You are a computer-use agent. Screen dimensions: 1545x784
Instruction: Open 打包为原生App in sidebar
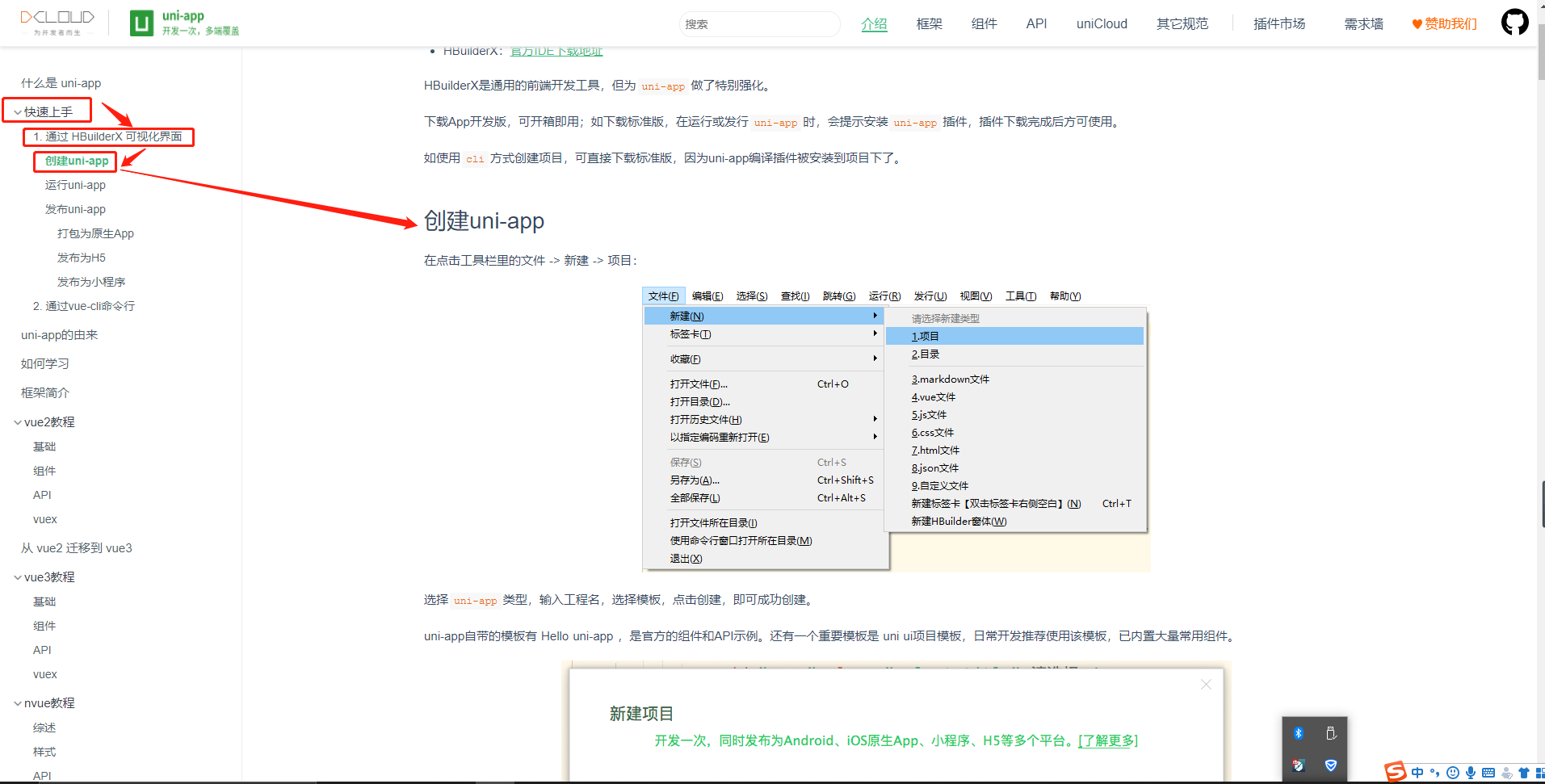95,233
